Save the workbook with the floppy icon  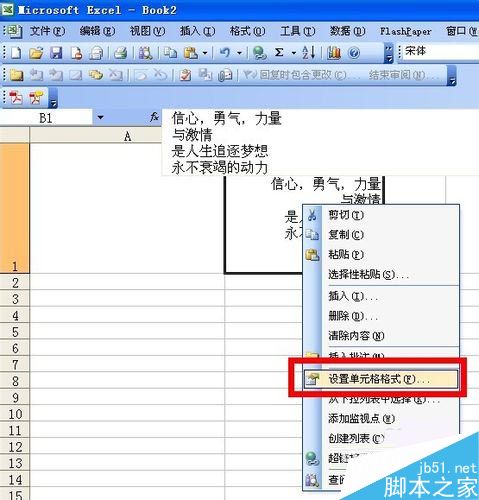(56, 53)
